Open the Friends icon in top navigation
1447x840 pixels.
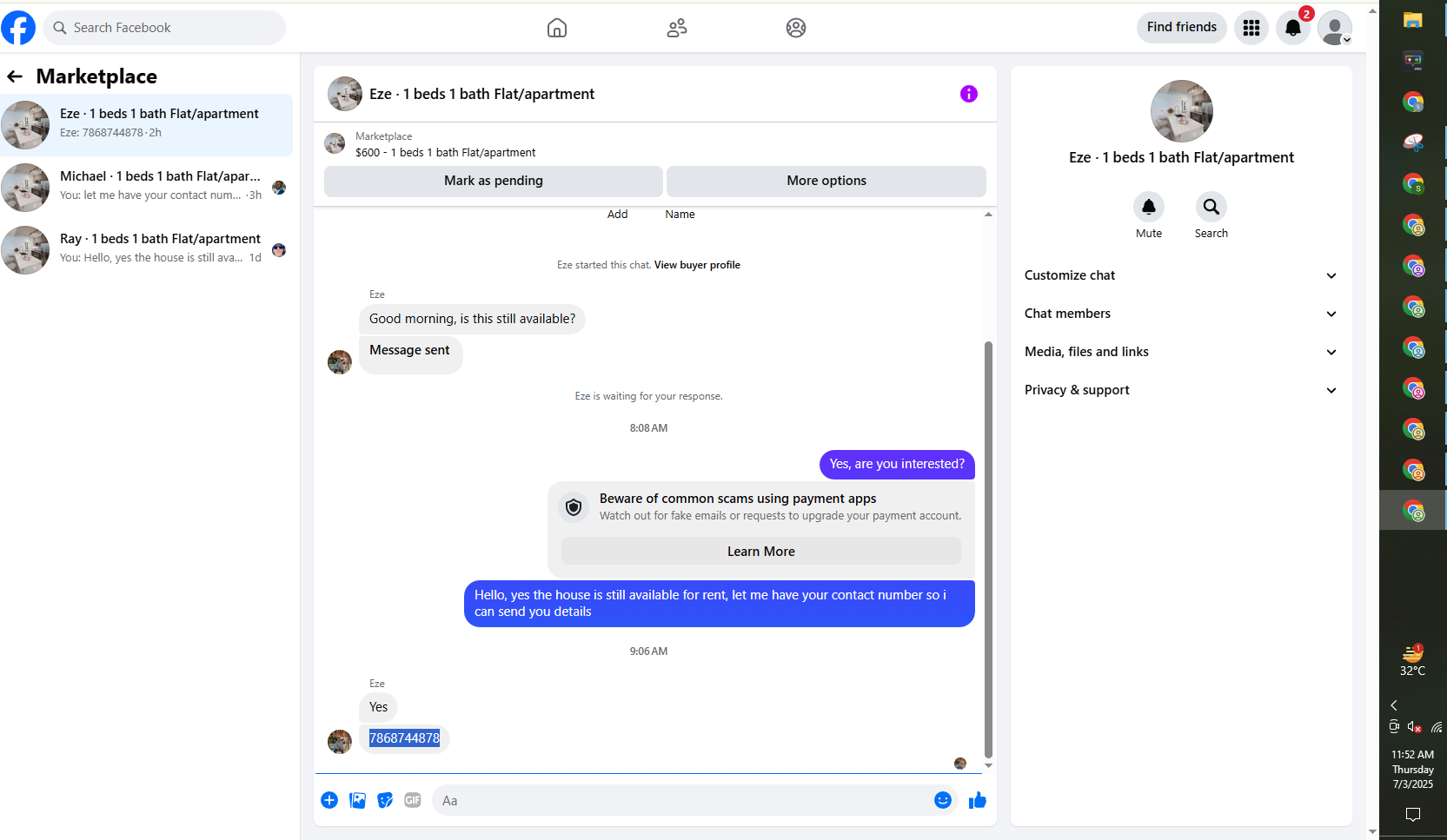pos(677,28)
